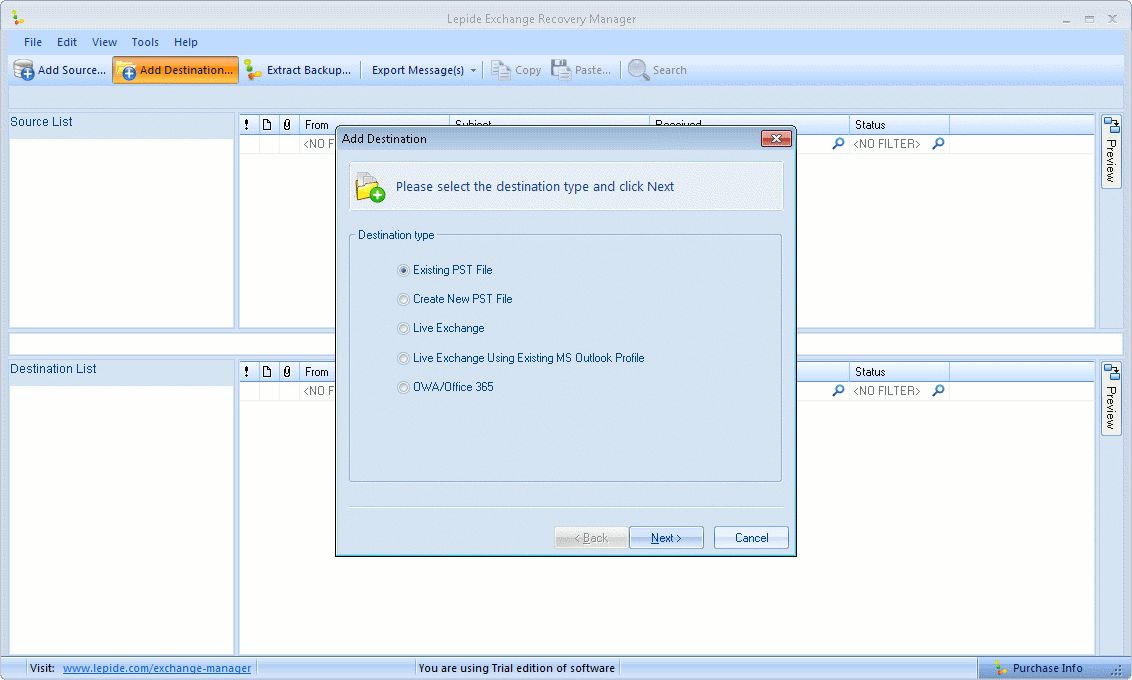
Task: Expand the source Preview side panel
Action: 1111,152
